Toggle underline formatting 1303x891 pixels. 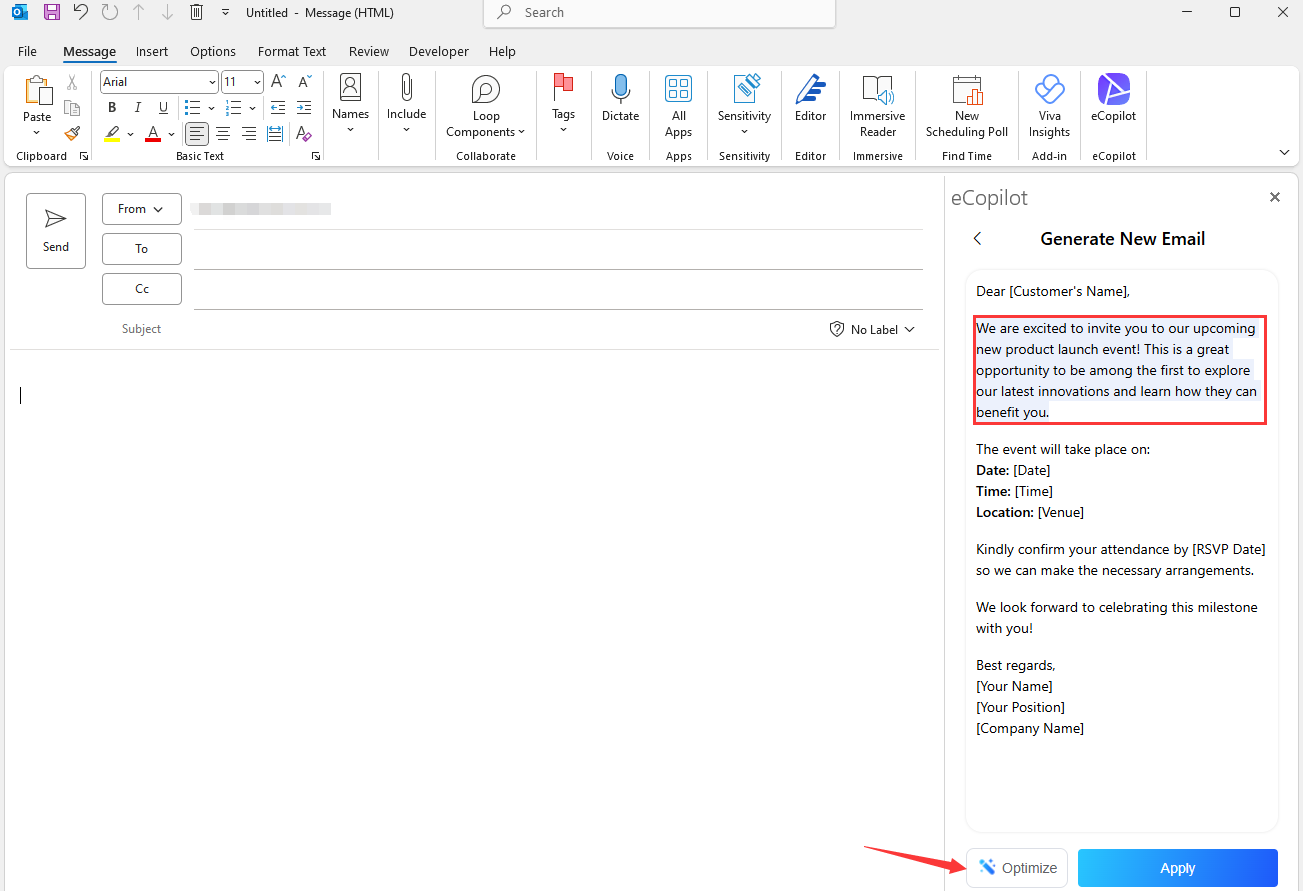[163, 107]
